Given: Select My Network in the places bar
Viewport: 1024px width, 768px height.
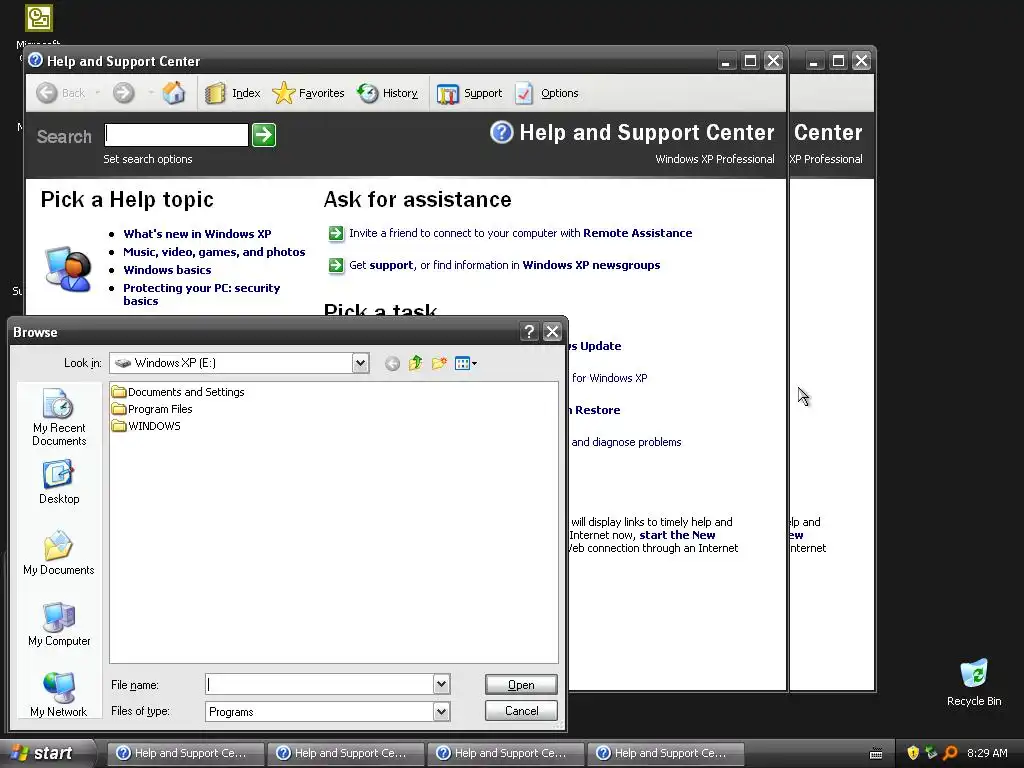Looking at the screenshot, I should pyautogui.click(x=59, y=694).
